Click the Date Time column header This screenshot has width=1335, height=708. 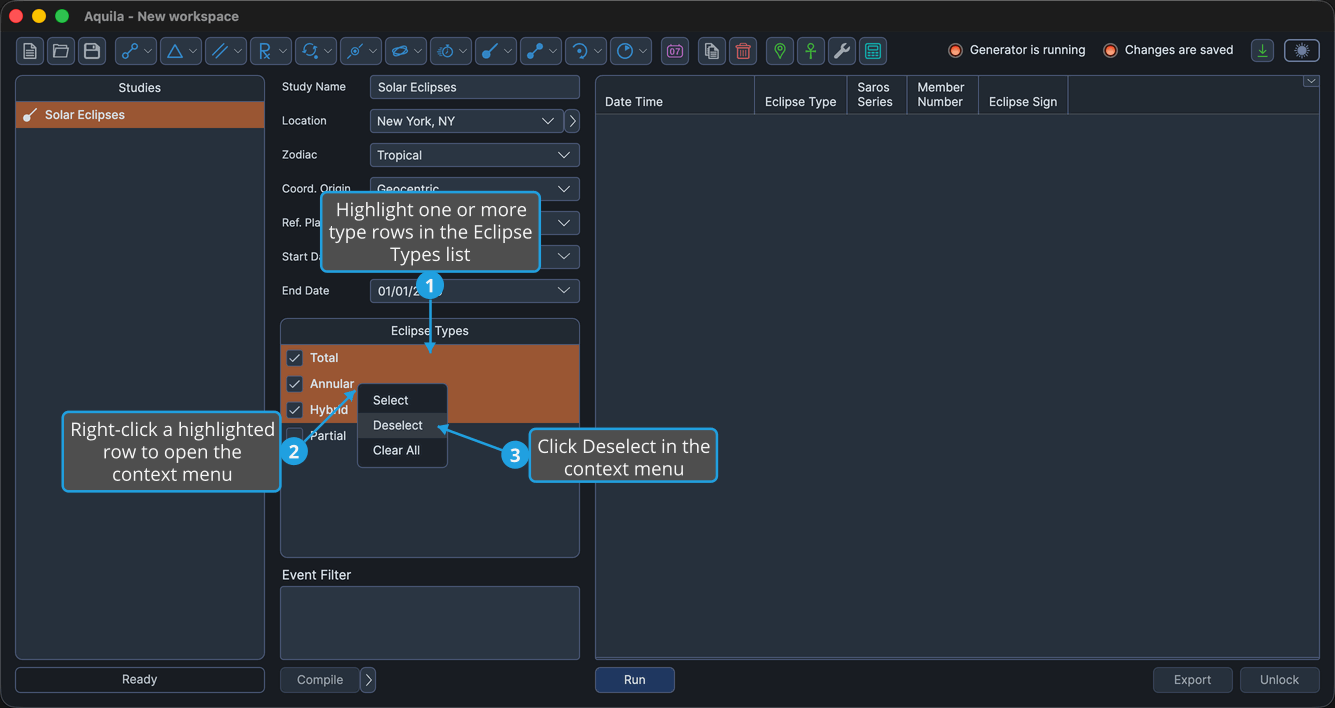pos(675,95)
